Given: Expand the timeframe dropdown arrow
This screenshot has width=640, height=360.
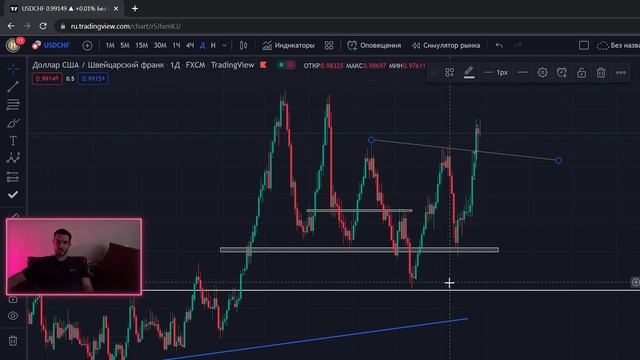Looking at the screenshot, I should 224,46.
